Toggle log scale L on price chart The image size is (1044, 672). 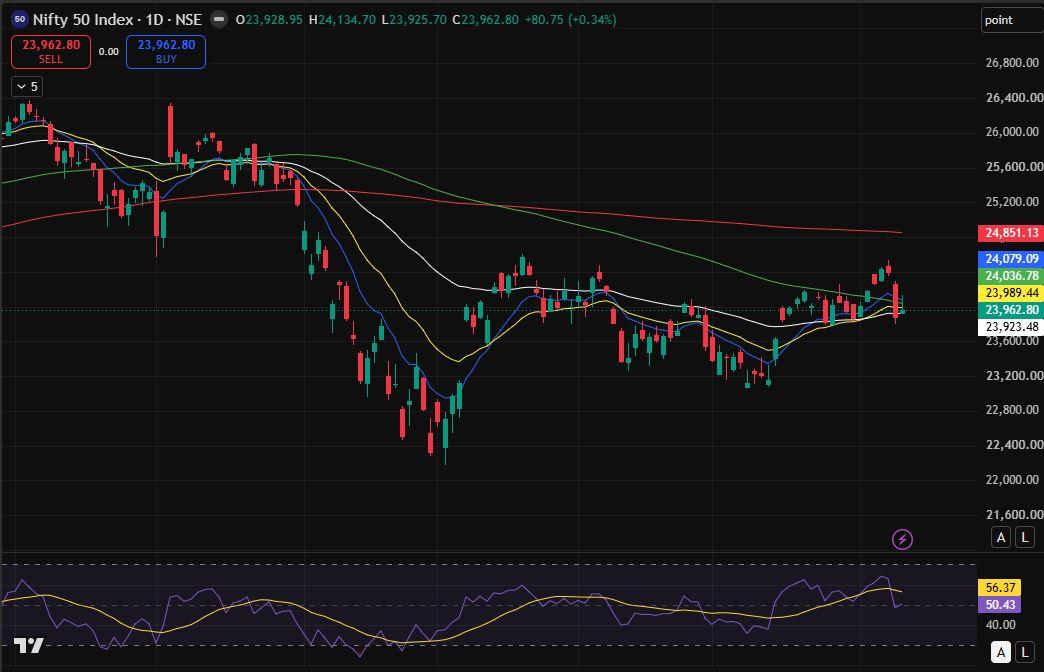coord(1025,537)
